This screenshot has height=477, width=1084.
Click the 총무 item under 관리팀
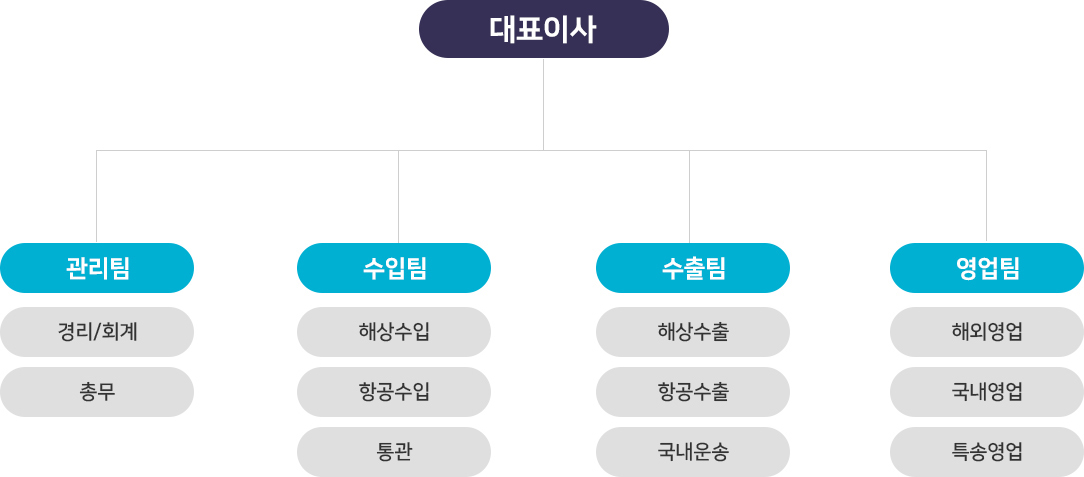point(97,392)
